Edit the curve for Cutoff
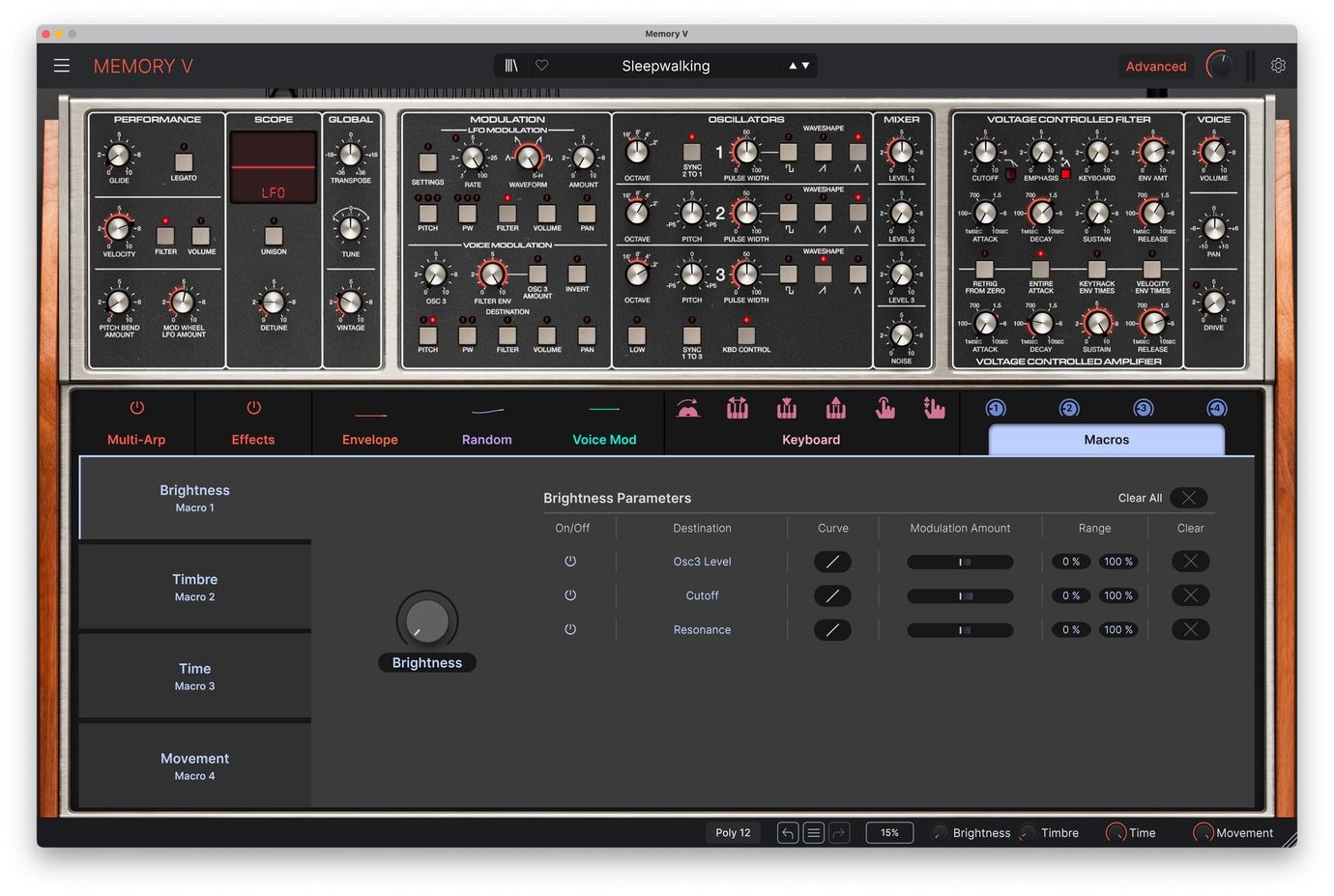The width and height of the screenshot is (1334, 896). [832, 595]
